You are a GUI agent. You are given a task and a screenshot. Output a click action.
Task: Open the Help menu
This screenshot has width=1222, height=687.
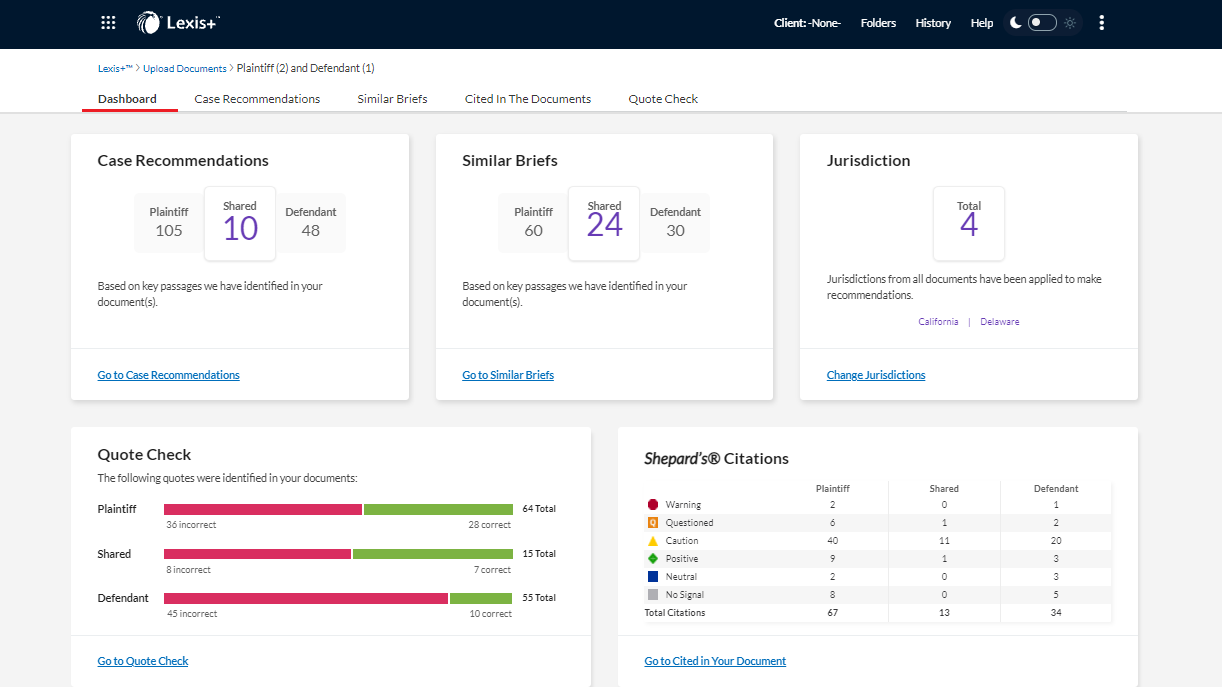pos(982,23)
